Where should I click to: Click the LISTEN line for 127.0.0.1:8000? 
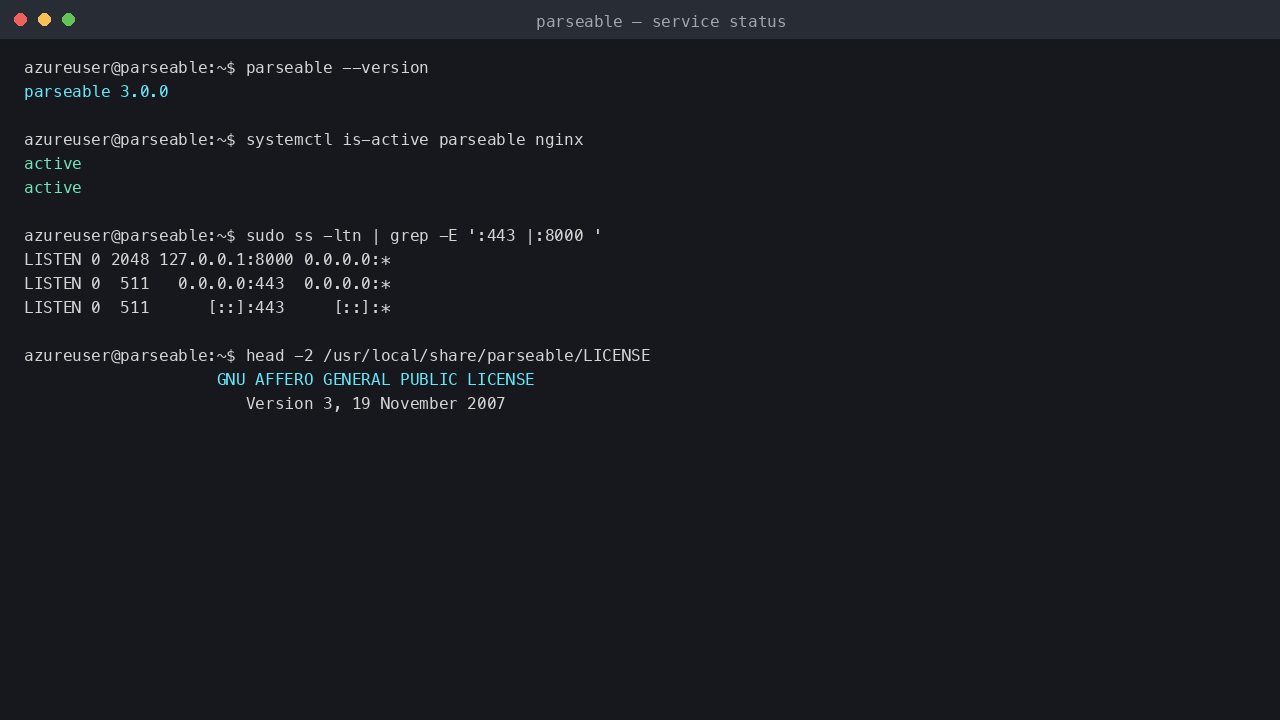(207, 260)
